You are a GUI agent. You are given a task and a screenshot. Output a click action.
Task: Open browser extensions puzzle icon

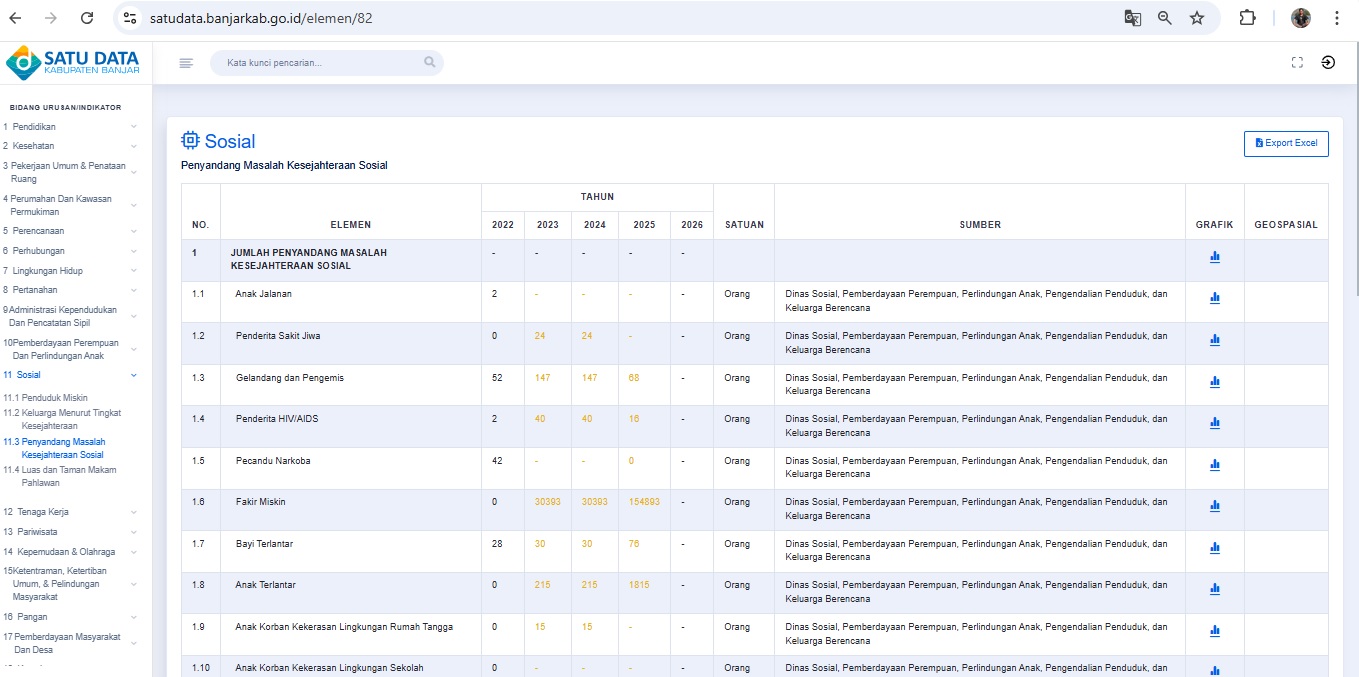[x=1247, y=18]
